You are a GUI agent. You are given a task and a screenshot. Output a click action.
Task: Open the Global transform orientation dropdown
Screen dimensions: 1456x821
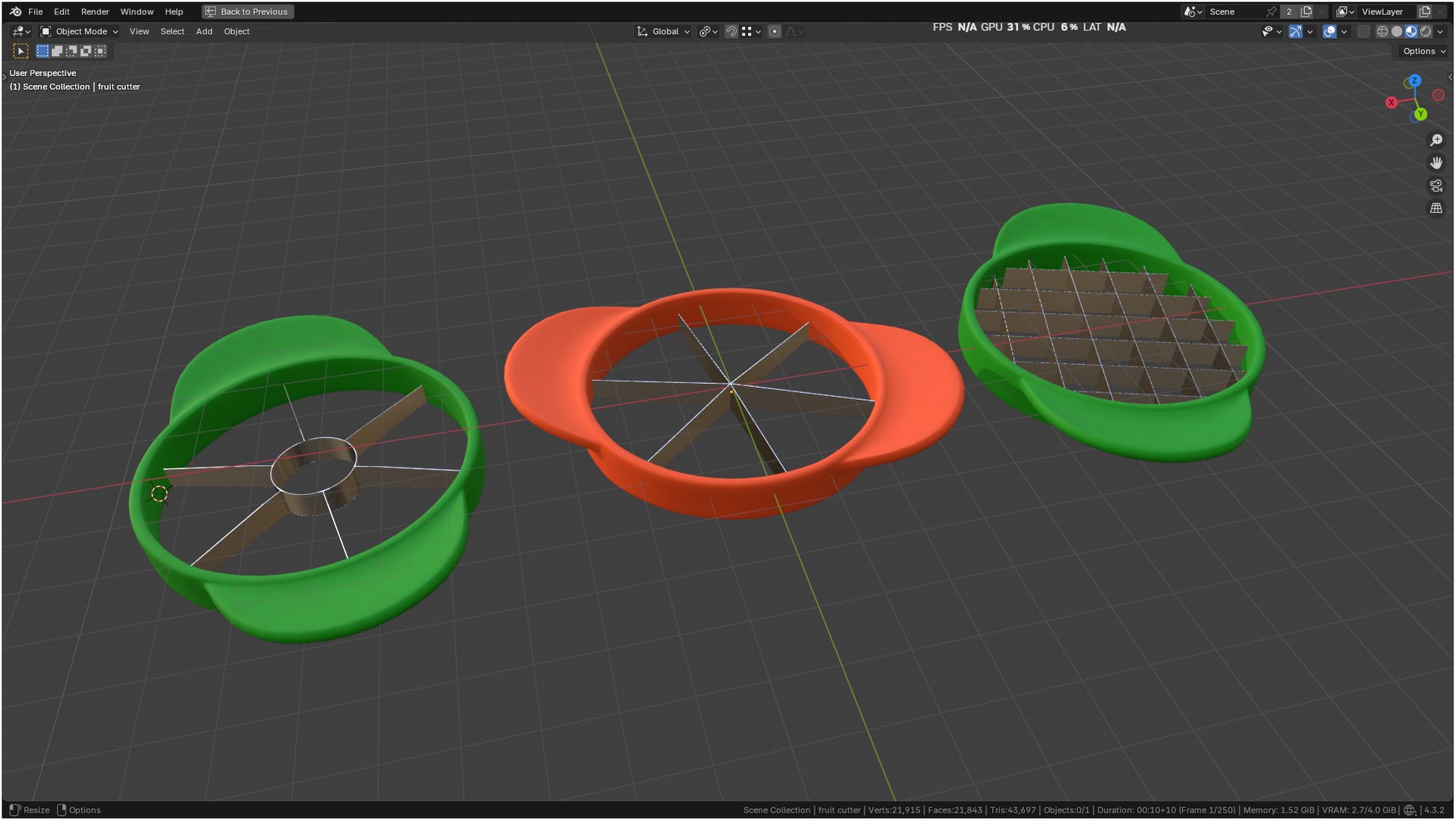664,31
